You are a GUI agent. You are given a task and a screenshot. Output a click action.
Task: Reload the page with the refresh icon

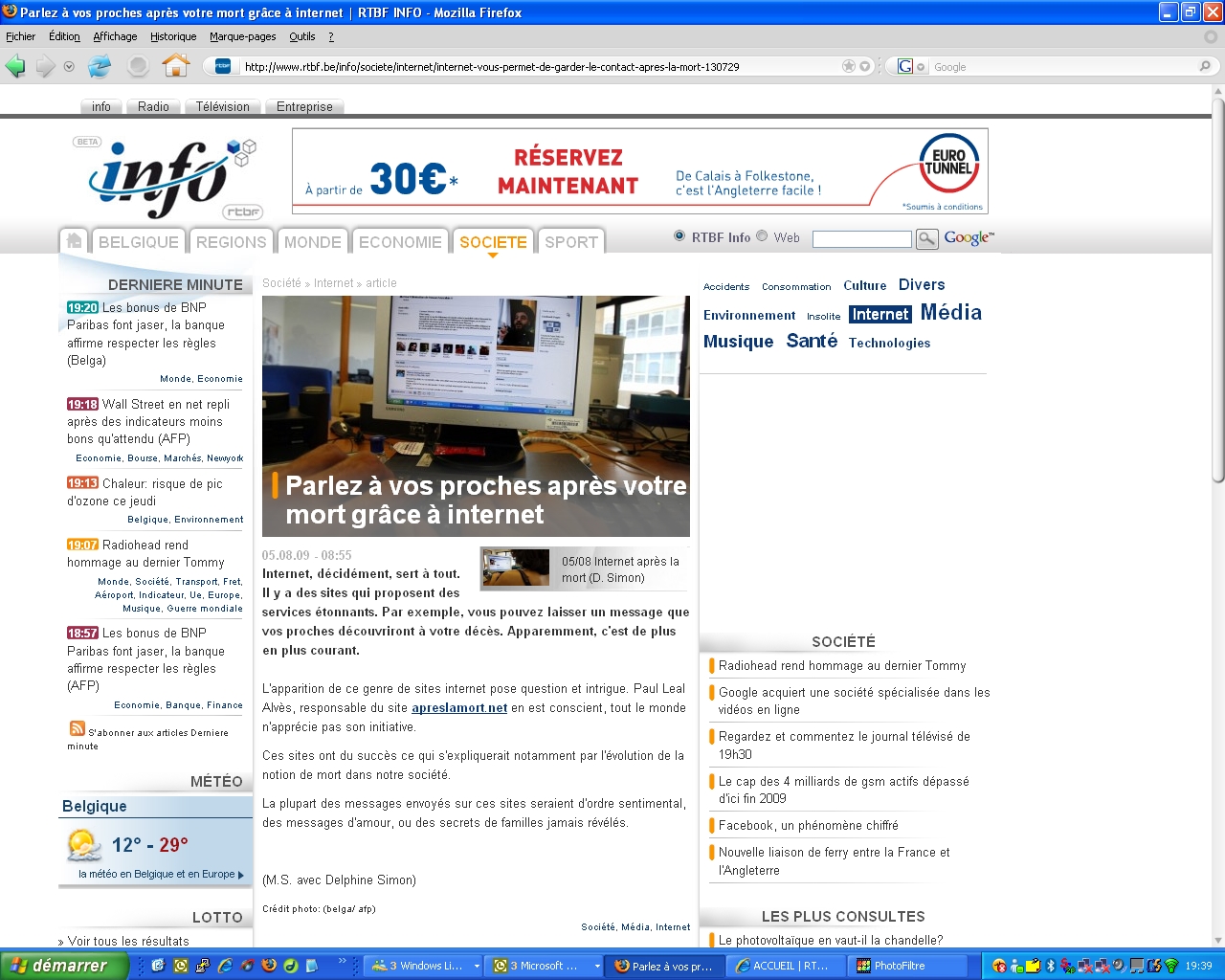tap(100, 66)
